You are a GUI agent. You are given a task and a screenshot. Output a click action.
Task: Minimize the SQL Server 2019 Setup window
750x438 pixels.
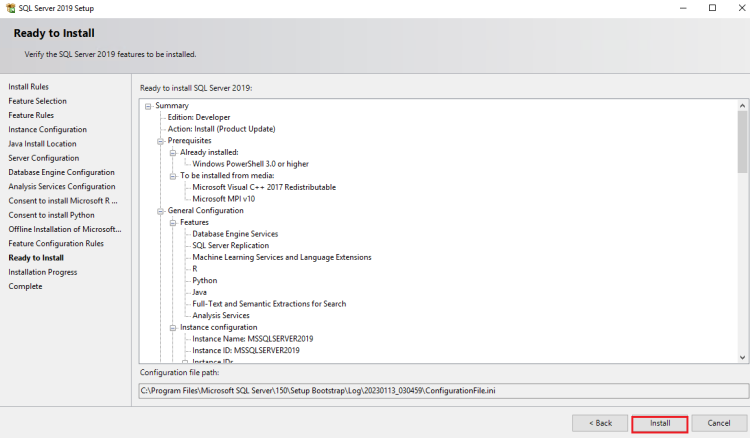click(683, 8)
